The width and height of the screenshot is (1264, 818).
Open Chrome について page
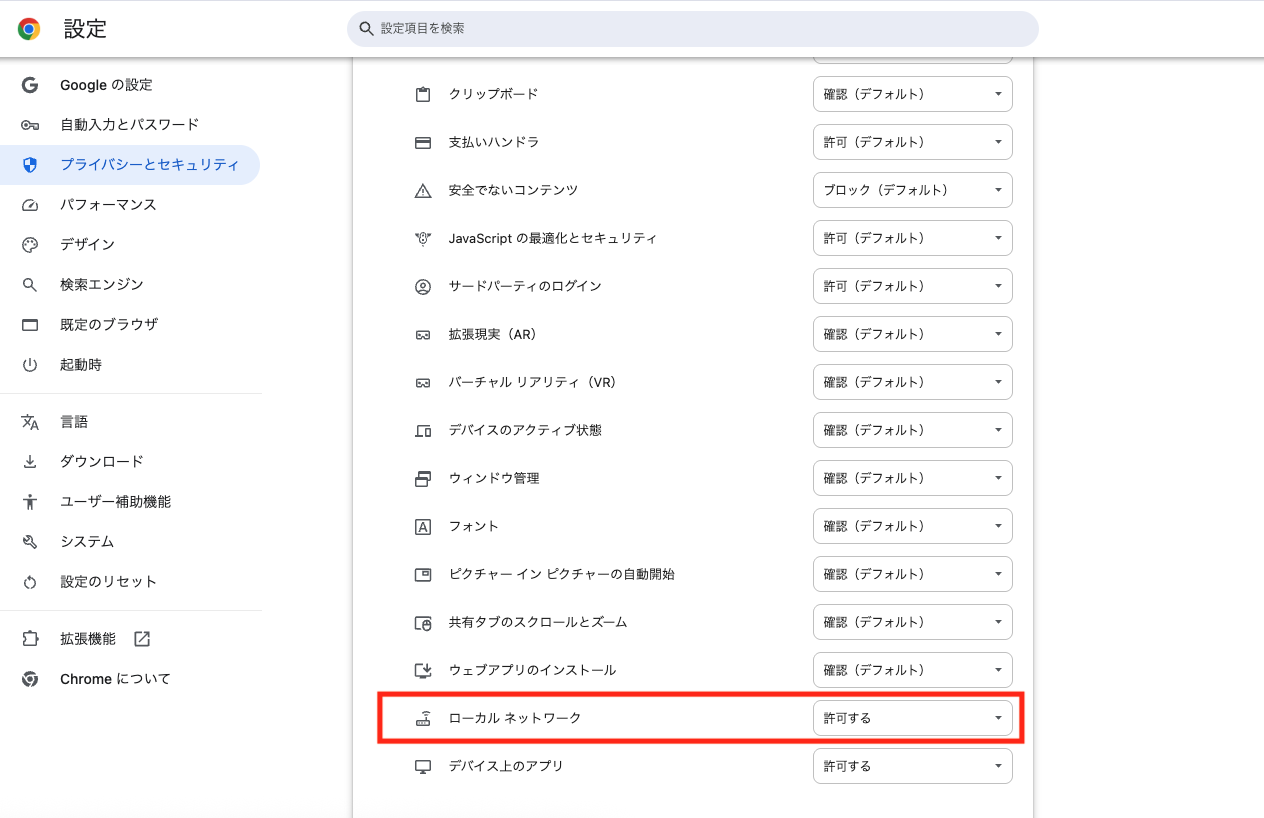point(130,679)
